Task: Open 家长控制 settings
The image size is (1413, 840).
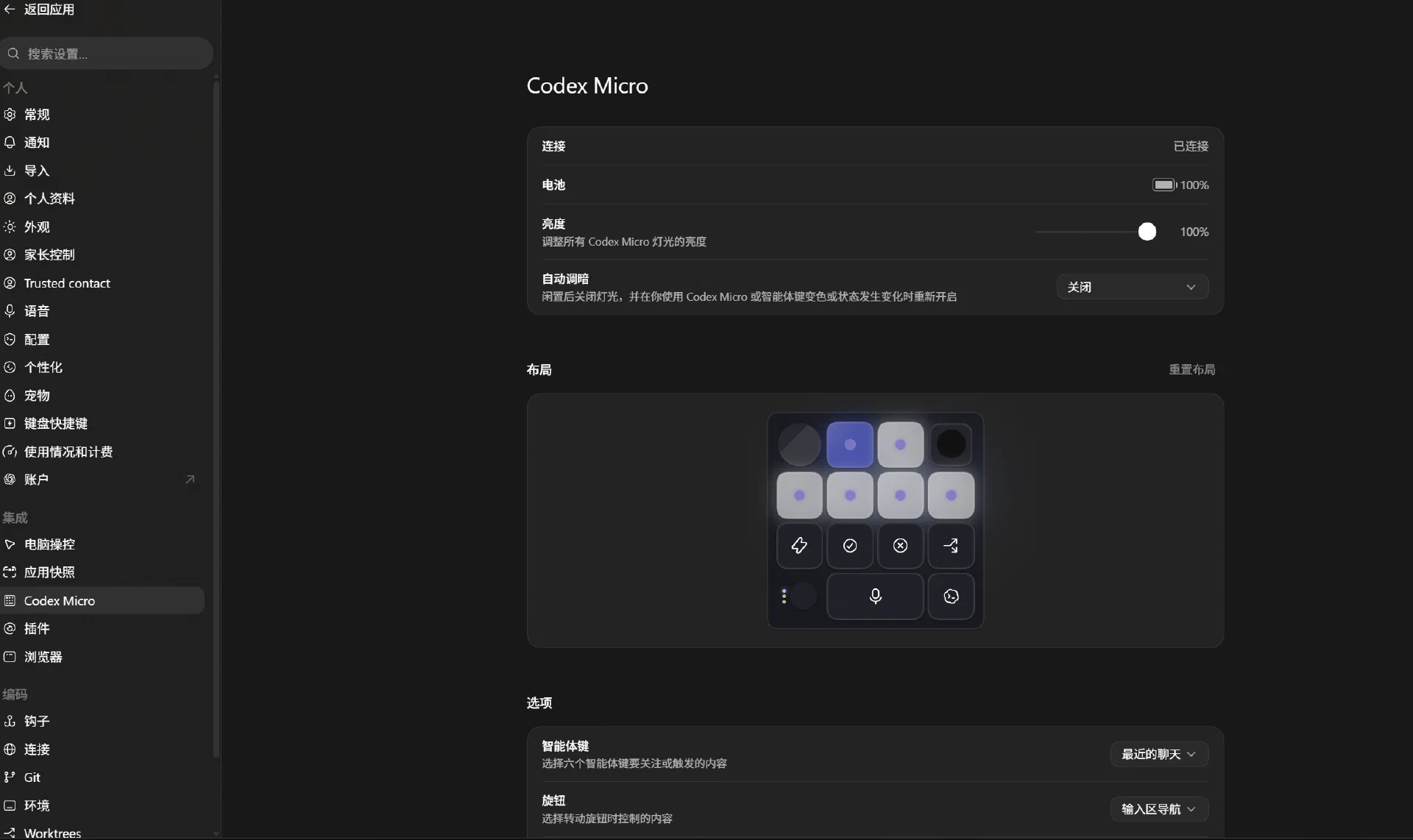Action: pos(102,255)
